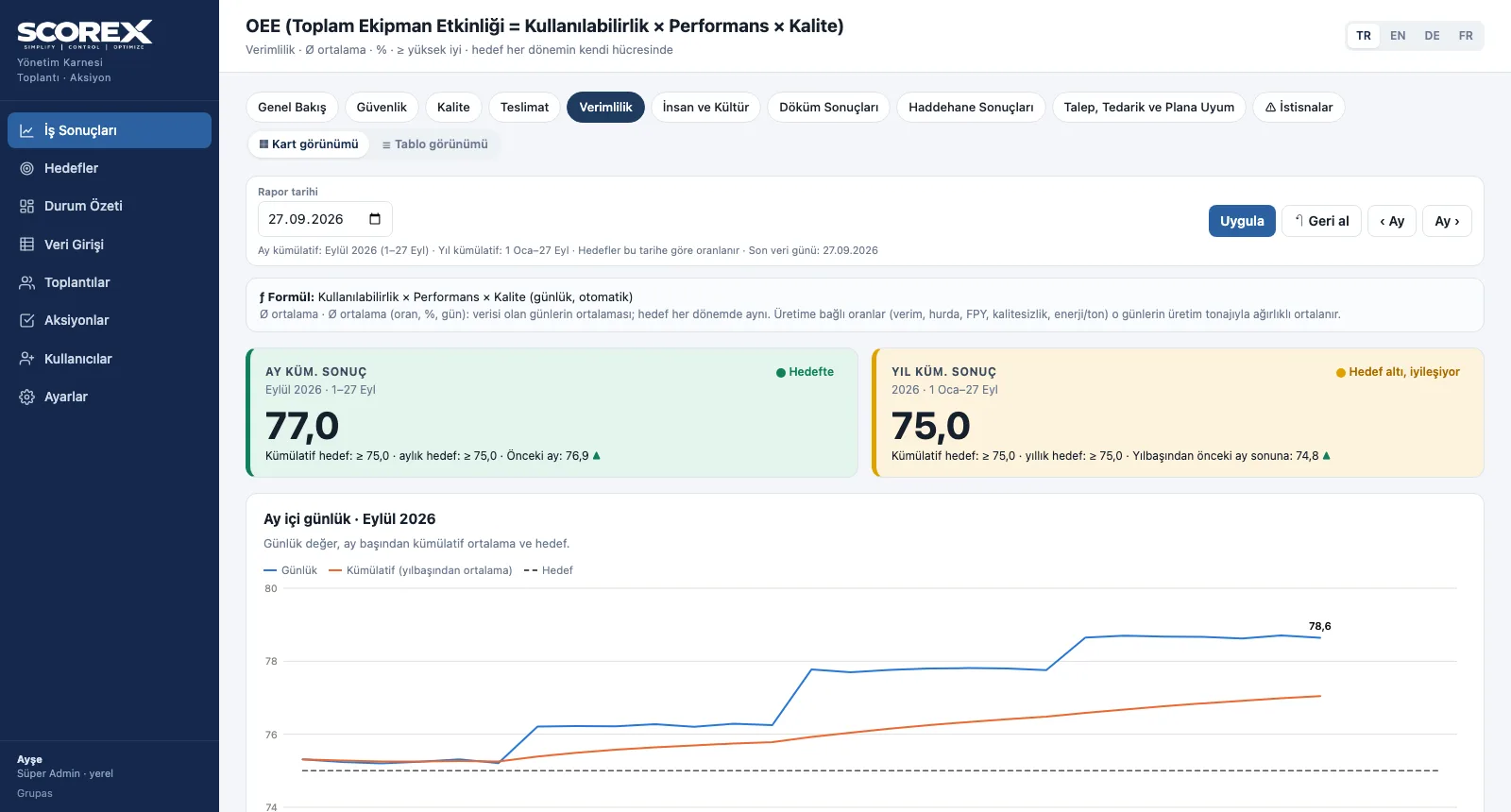Open the Döküm Sonuçları tab
Screen dimensions: 1511x812
click(828, 107)
